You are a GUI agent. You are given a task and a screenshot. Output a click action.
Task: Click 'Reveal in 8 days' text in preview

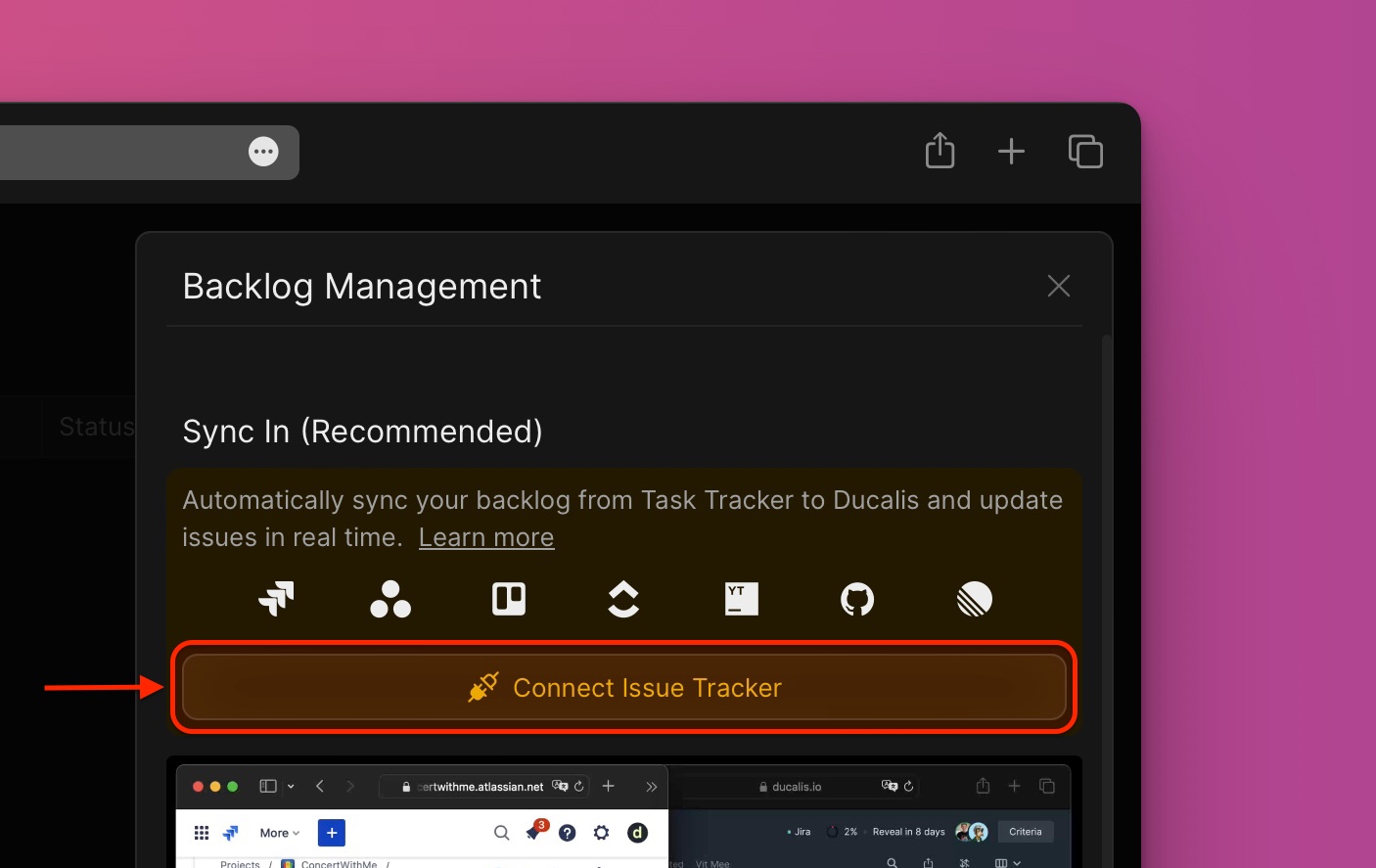click(x=908, y=832)
